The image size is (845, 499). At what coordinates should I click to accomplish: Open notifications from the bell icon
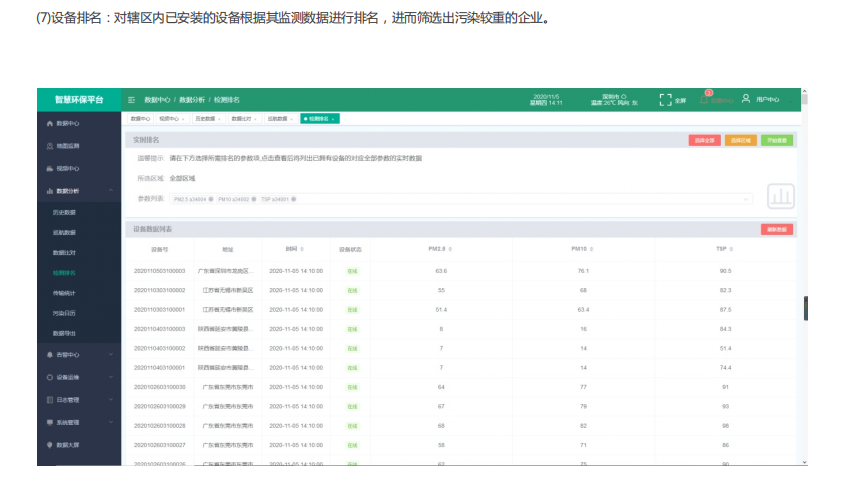704,100
